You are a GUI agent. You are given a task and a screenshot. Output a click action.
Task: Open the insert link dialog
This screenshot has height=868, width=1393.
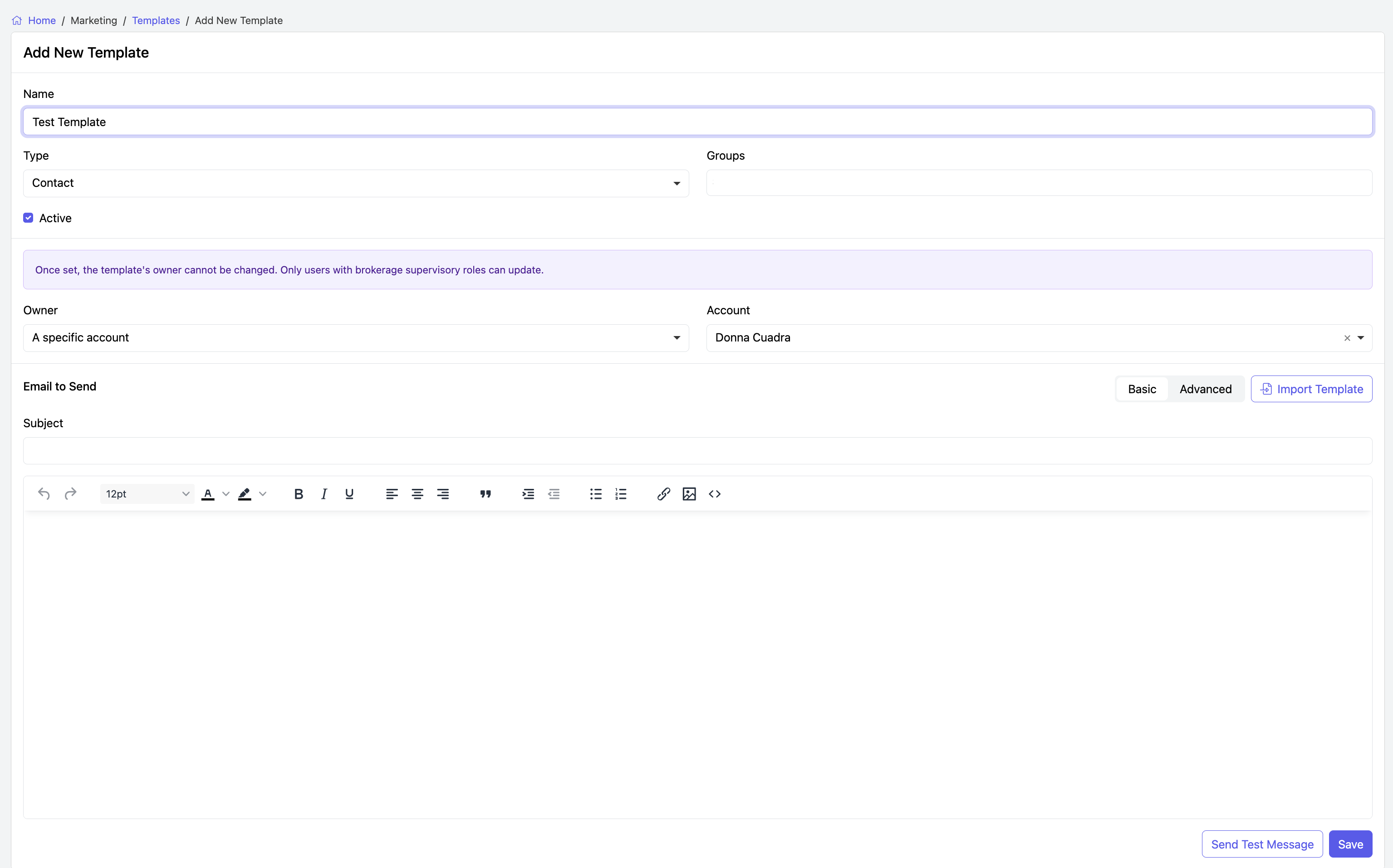[x=664, y=494]
